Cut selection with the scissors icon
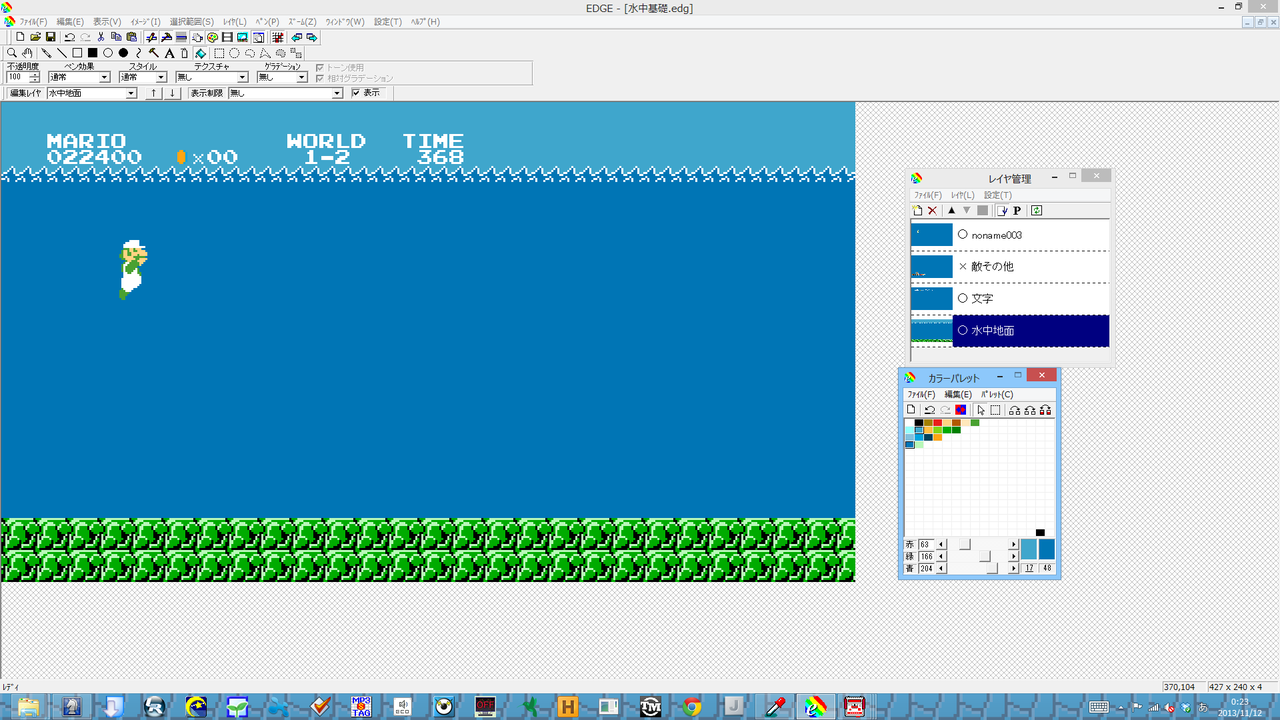Viewport: 1280px width, 720px height. (101, 37)
